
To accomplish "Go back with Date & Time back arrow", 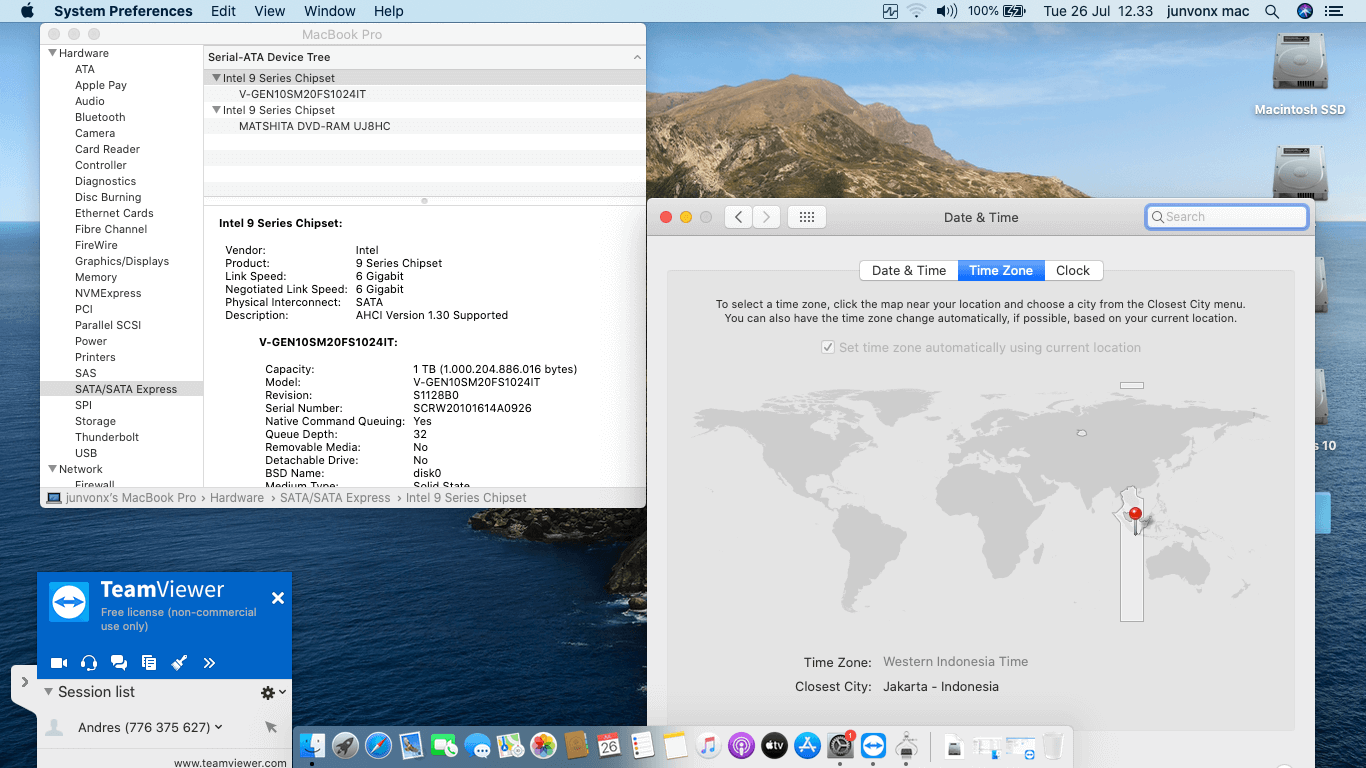I will 738,217.
